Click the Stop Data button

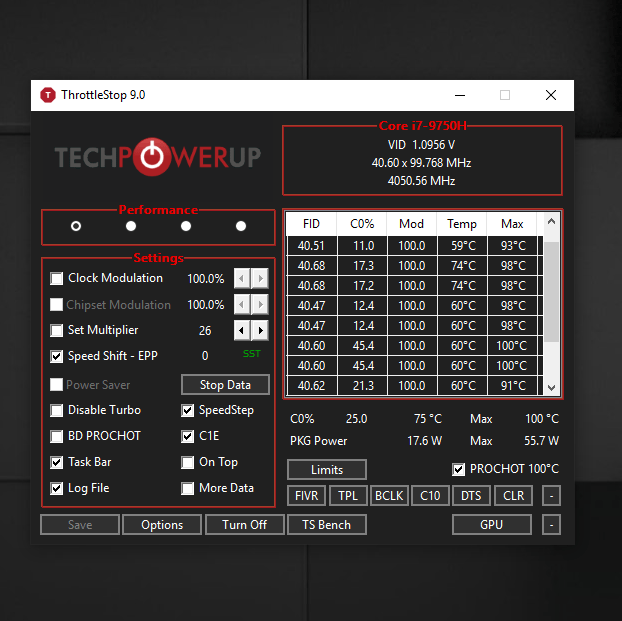coord(225,385)
